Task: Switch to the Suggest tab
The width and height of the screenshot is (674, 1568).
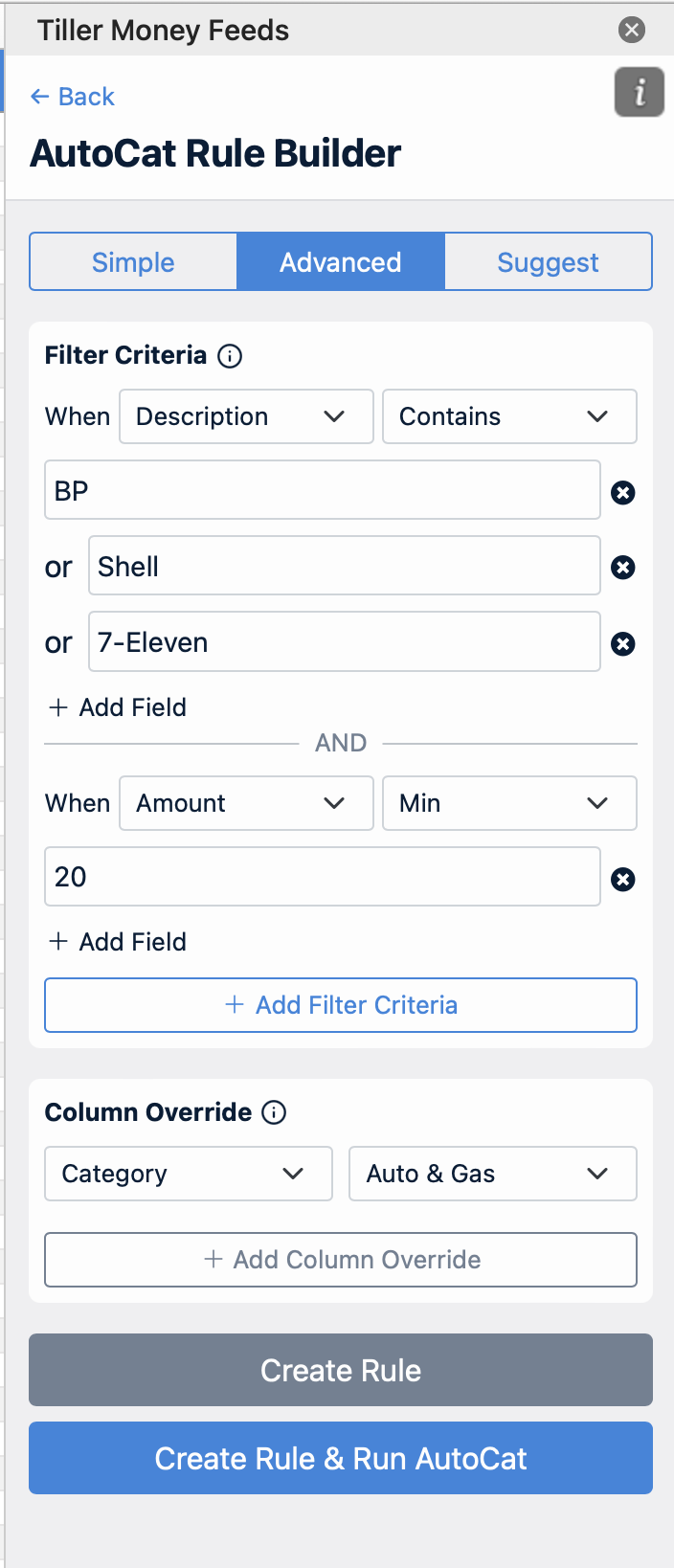Action: pyautogui.click(x=548, y=261)
